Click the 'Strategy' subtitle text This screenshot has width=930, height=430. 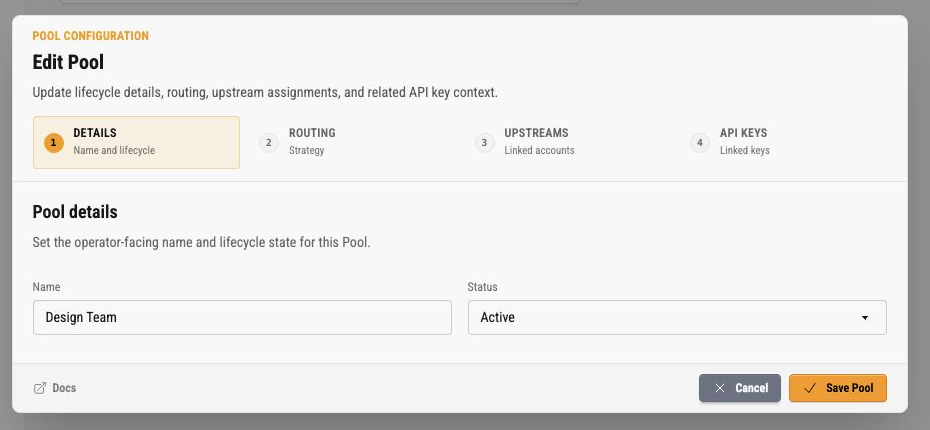click(x=307, y=151)
